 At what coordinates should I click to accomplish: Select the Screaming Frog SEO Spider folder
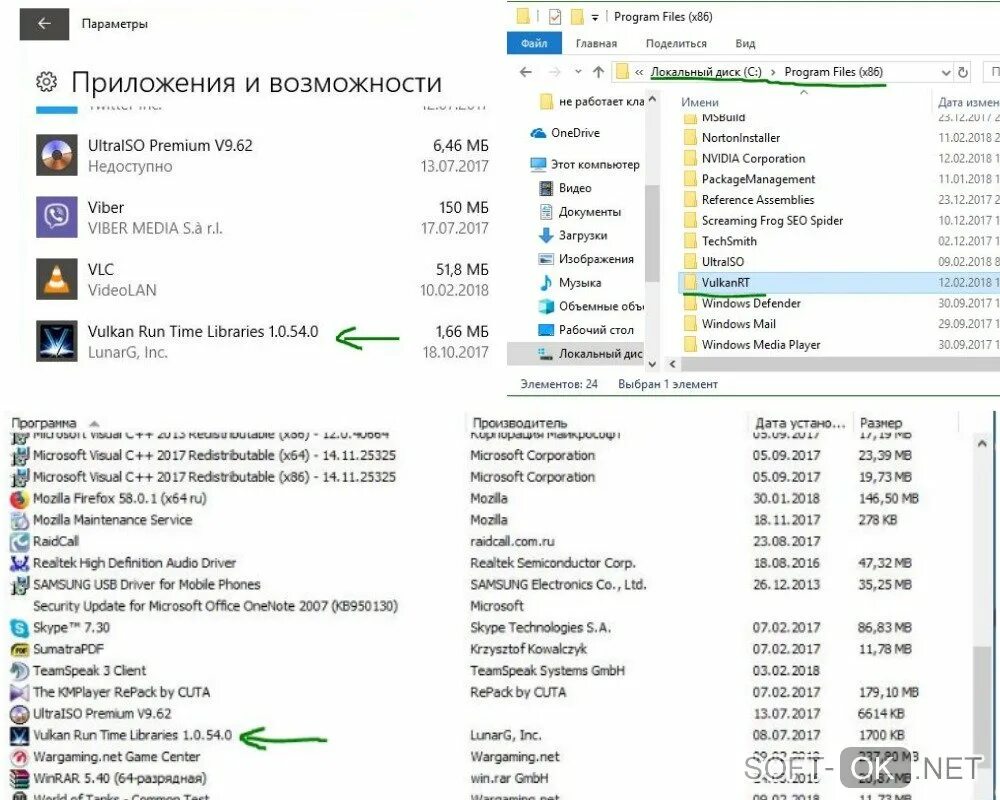pos(763,221)
